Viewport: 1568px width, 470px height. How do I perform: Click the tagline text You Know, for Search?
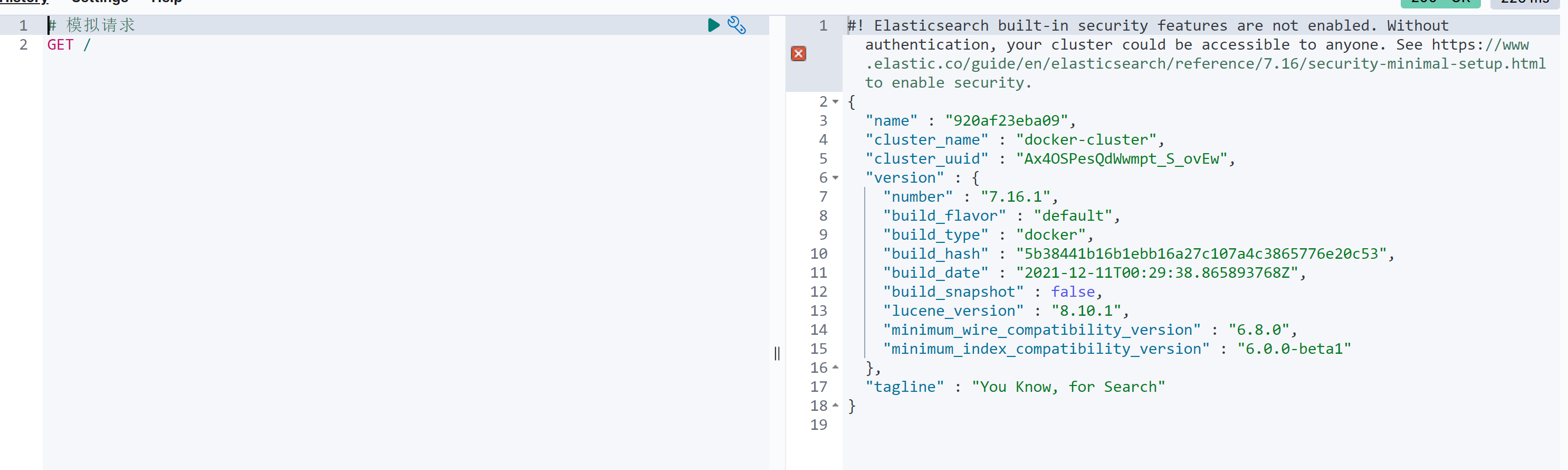click(1068, 387)
